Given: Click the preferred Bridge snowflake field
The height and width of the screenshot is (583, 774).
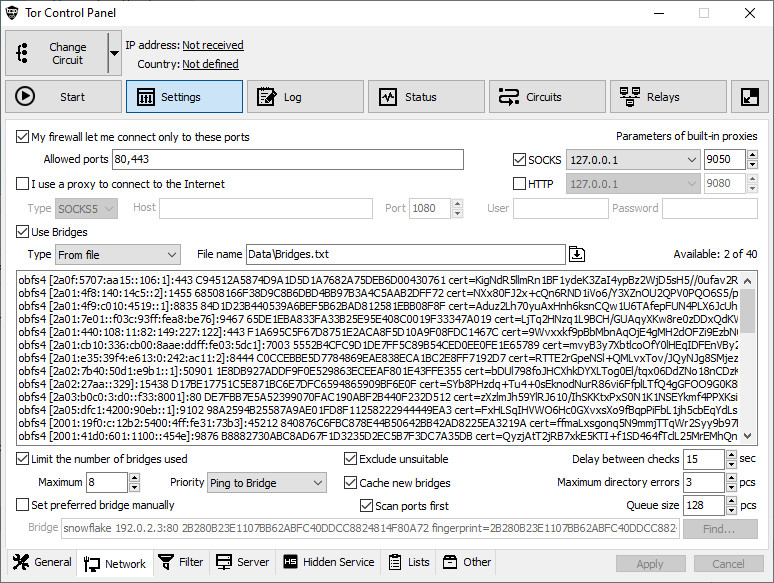Looking at the screenshot, I should (x=370, y=528).
